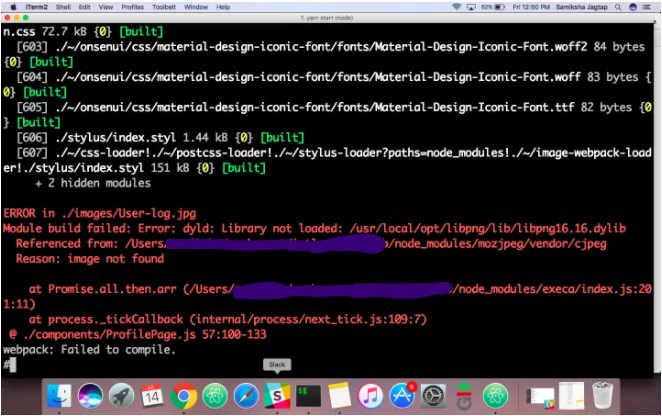
Task: Open Spotlight search magnifier
Action: [618, 7]
